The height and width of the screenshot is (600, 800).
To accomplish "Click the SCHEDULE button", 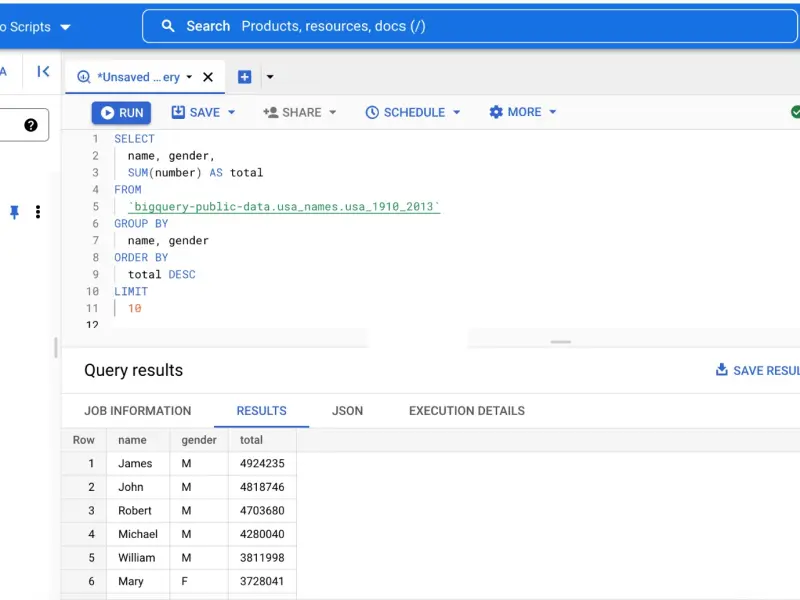I will point(406,112).
